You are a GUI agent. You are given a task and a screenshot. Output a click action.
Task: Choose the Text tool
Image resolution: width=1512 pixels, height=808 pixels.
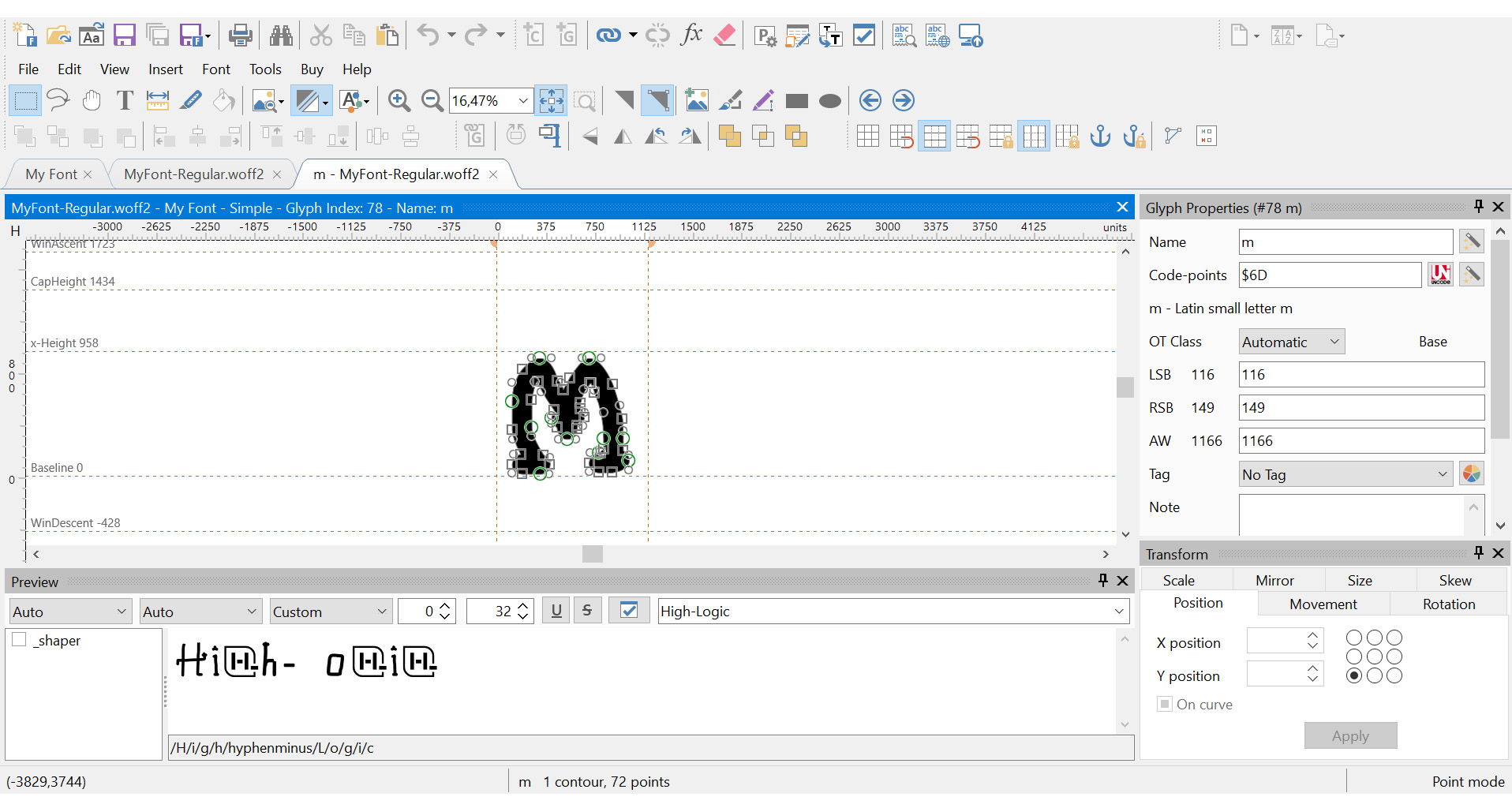click(x=125, y=101)
